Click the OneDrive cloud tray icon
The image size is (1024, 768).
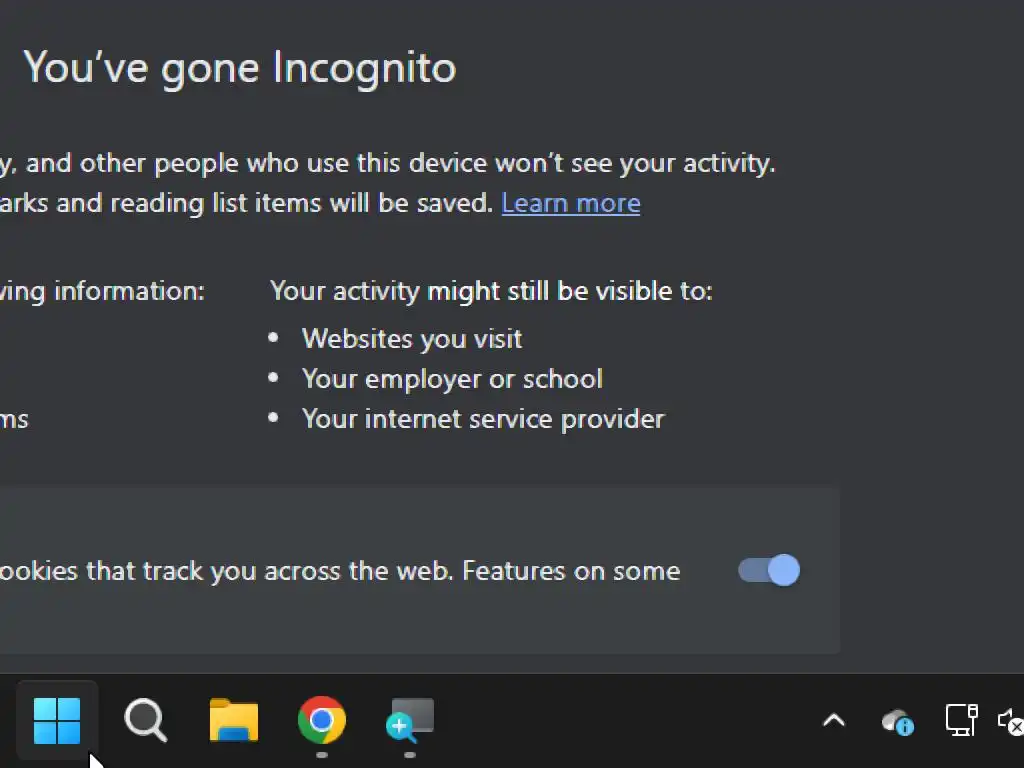[x=897, y=720]
